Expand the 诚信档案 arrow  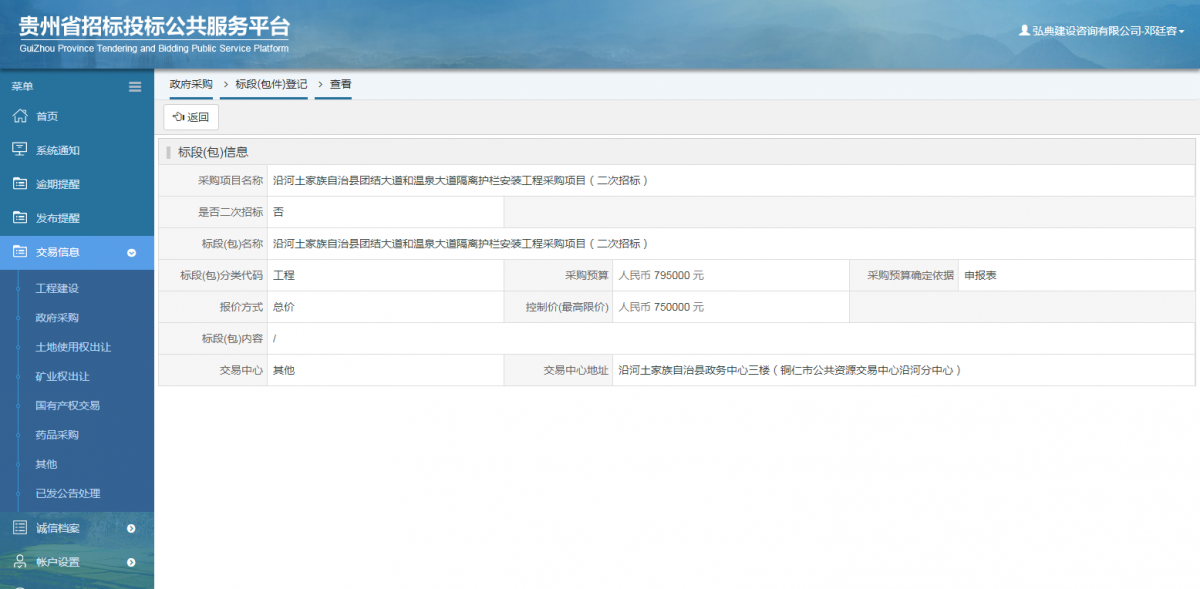tap(131, 528)
